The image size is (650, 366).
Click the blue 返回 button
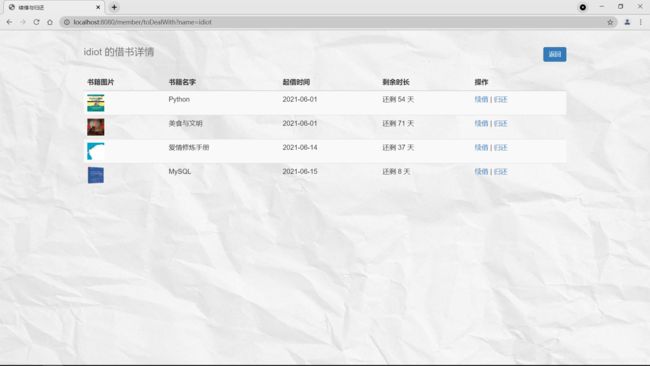click(555, 54)
